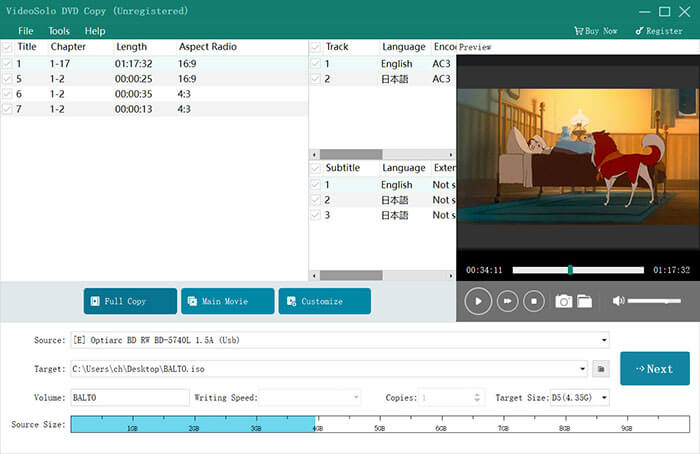Click the Next button
Viewport: 700px width, 454px height.
[654, 369]
